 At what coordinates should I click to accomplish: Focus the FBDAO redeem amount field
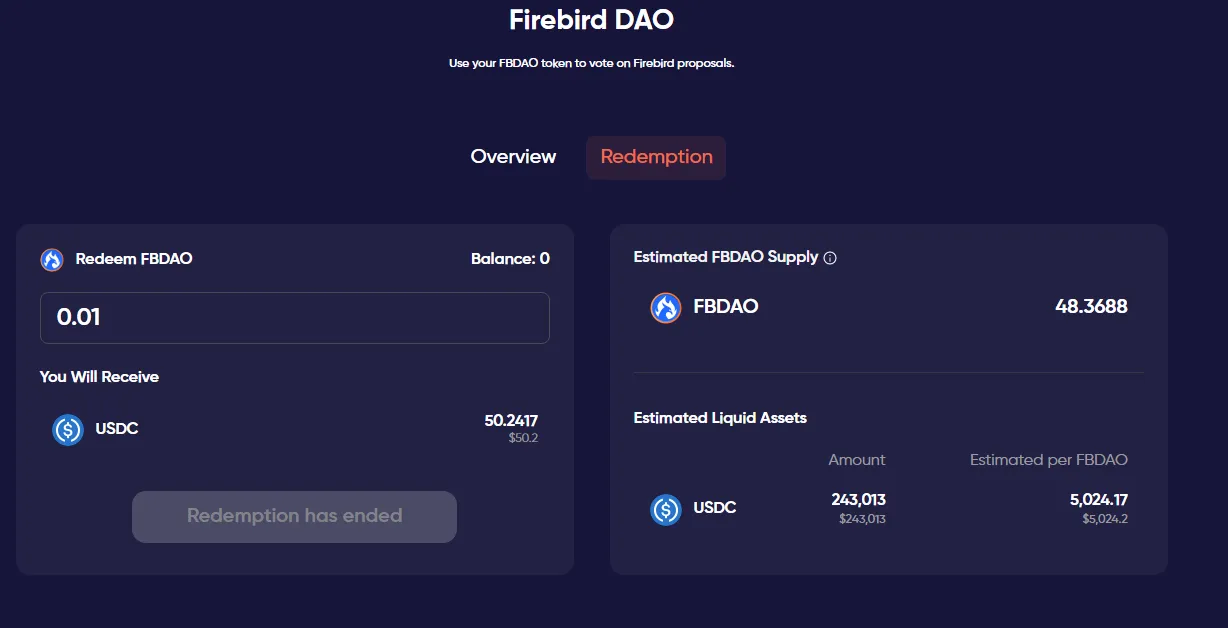294,318
